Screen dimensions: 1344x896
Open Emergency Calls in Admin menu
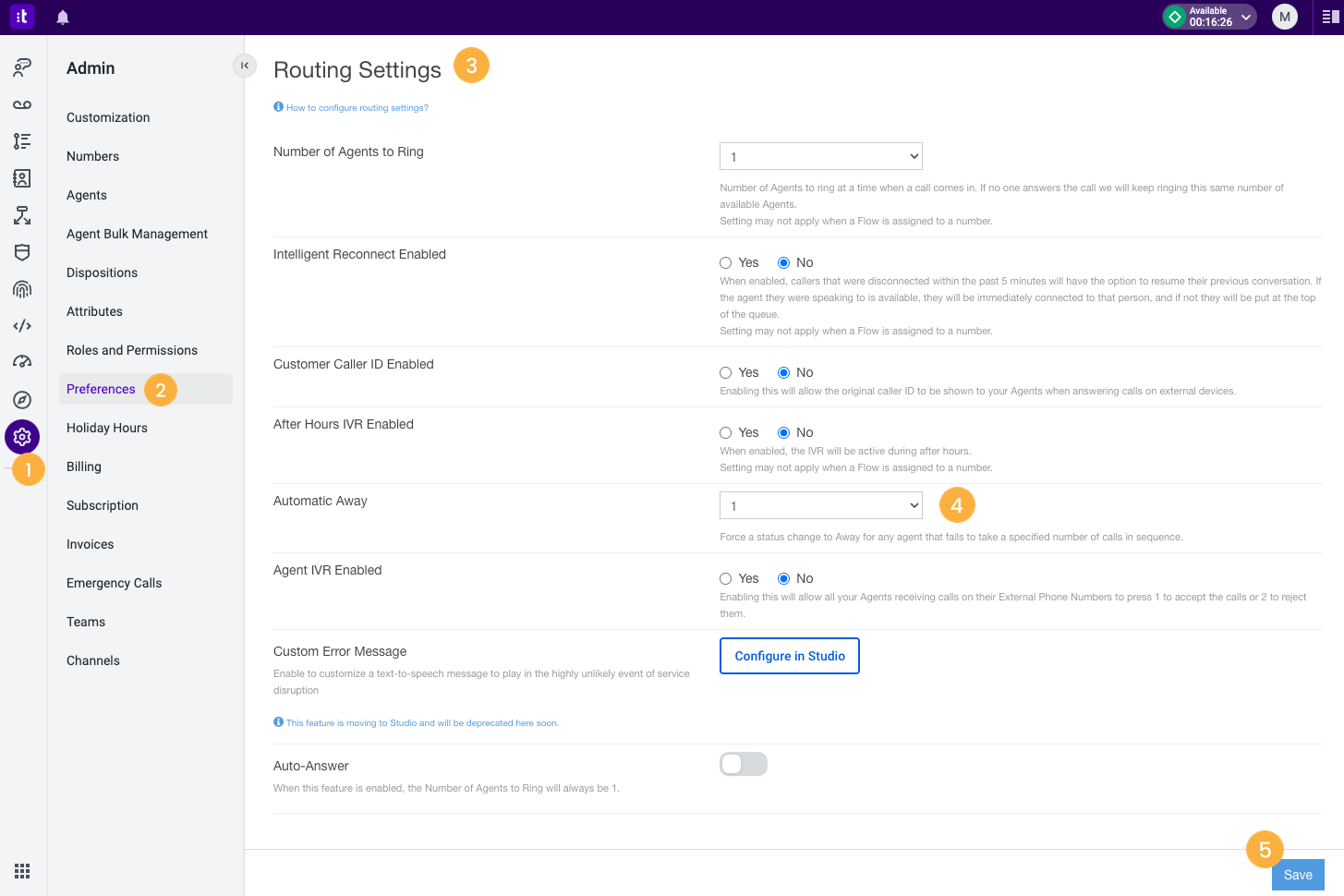[x=114, y=583]
